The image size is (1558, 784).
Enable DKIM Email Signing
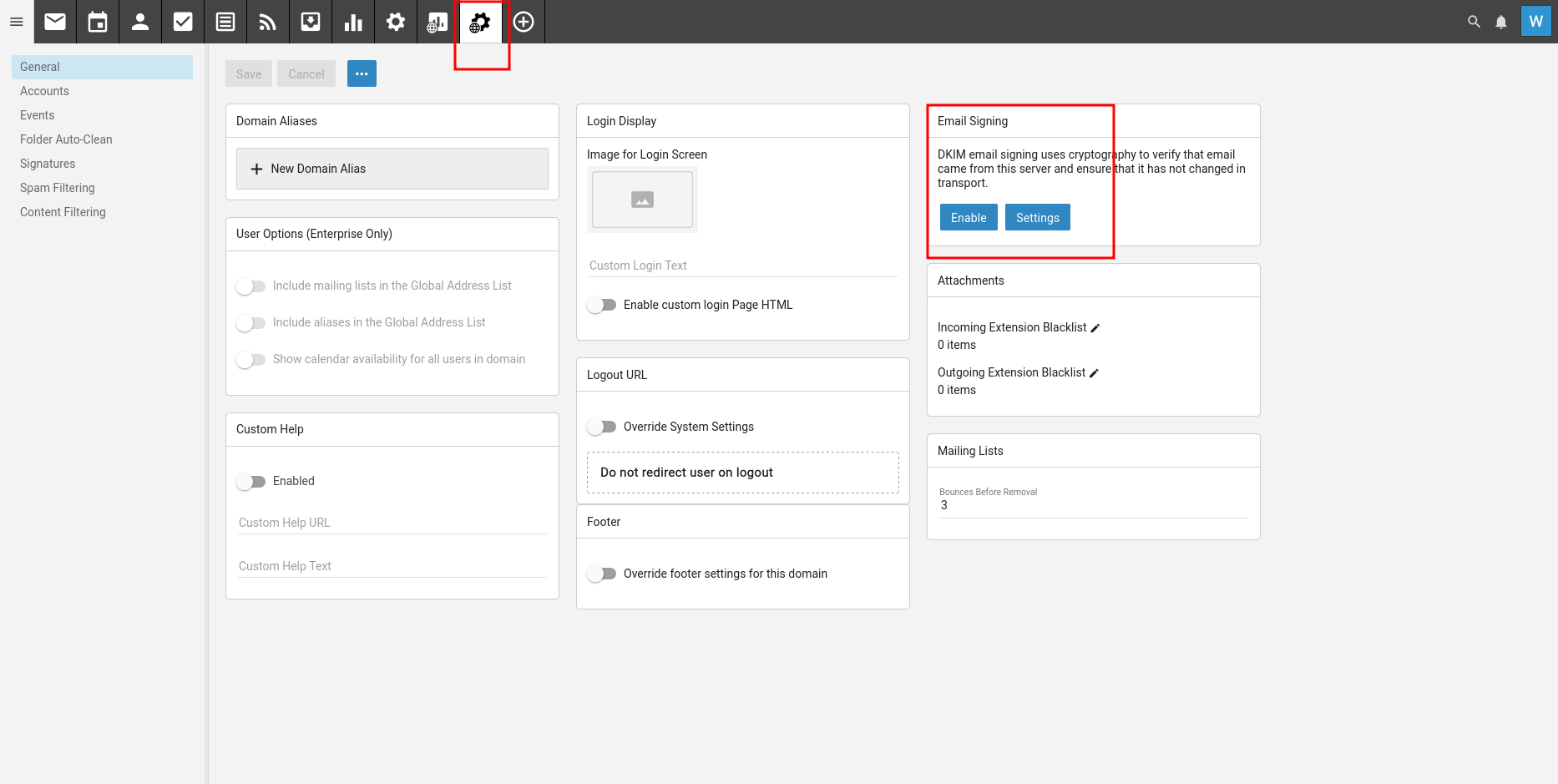(x=968, y=217)
